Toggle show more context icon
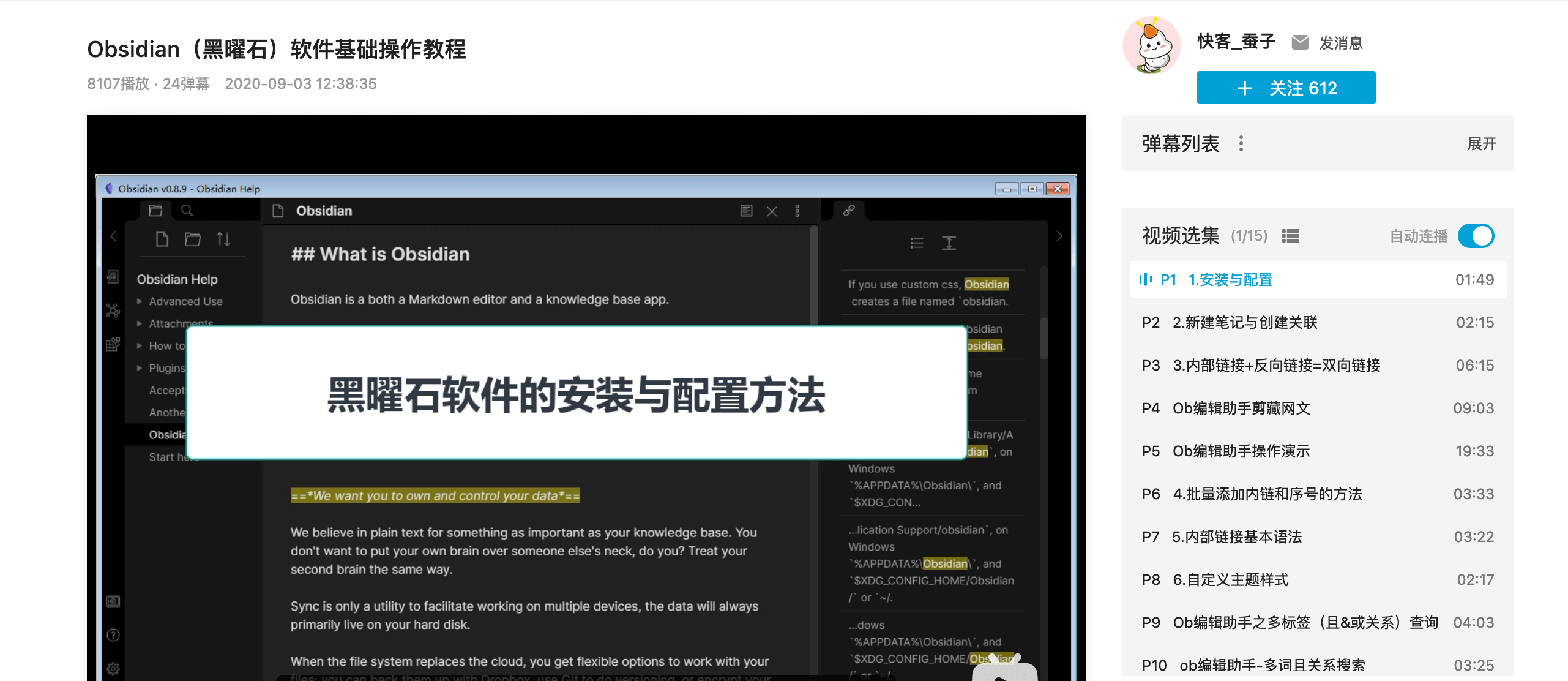Screen dimensions: 1568x681 click(x=949, y=243)
